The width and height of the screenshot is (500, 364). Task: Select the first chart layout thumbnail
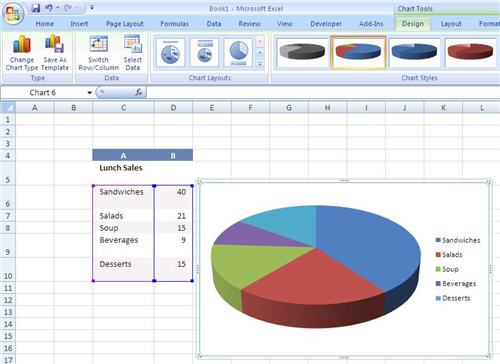coord(170,52)
